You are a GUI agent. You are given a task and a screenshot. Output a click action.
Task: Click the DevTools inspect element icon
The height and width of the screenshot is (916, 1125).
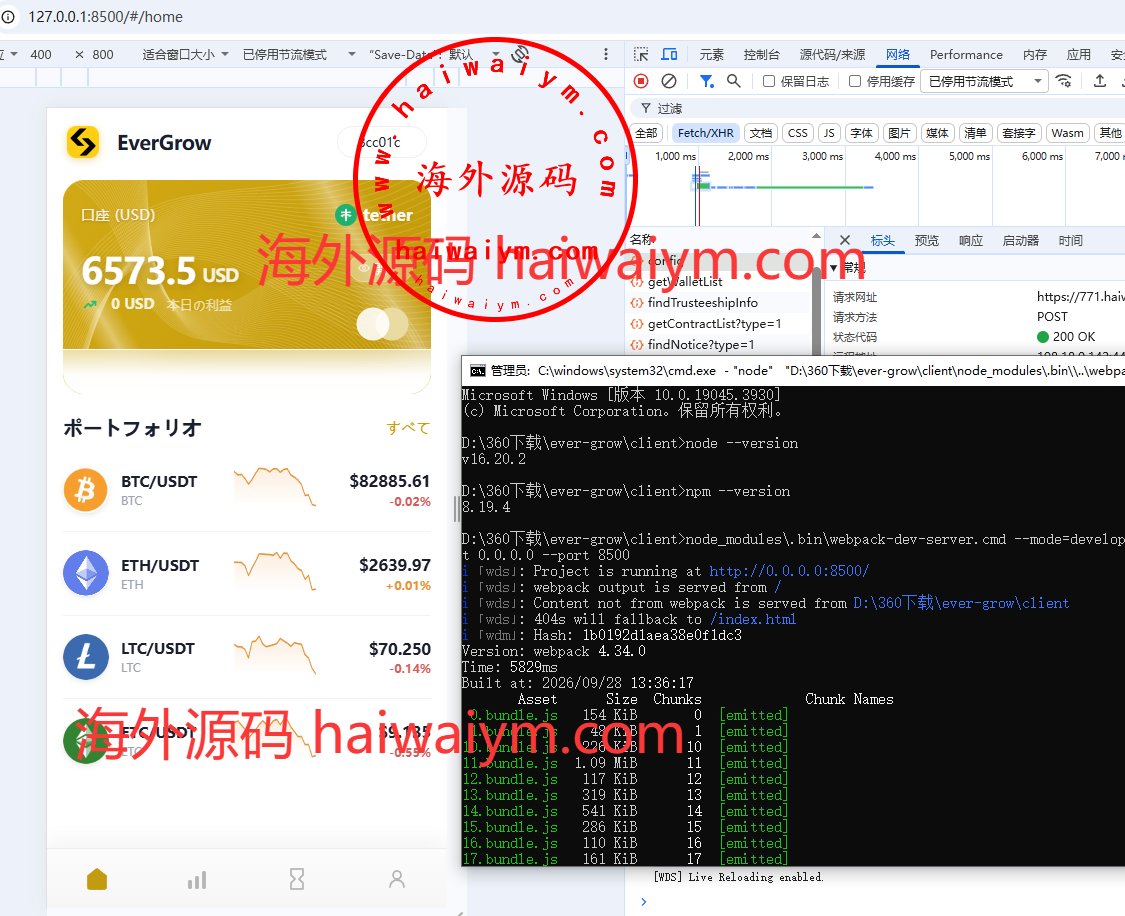pos(641,55)
